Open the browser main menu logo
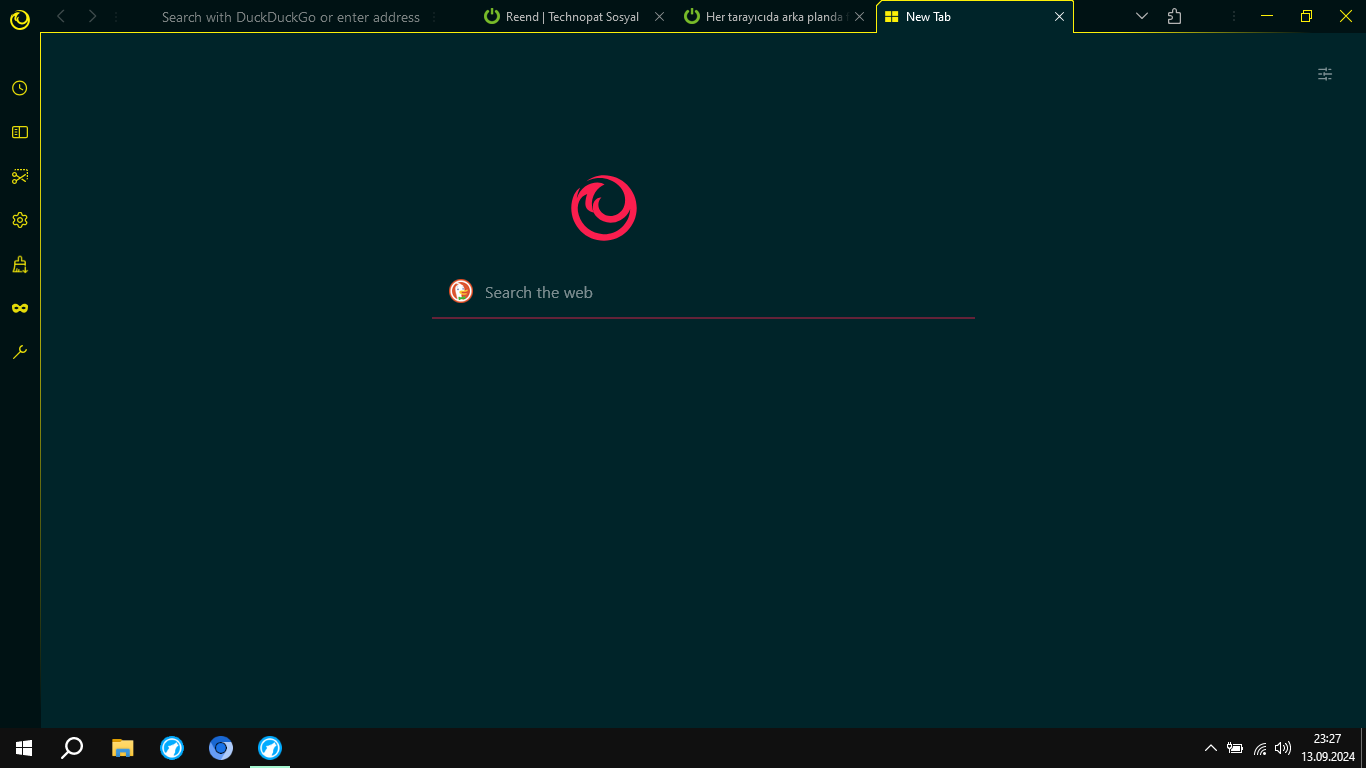The image size is (1366, 768). [19, 19]
